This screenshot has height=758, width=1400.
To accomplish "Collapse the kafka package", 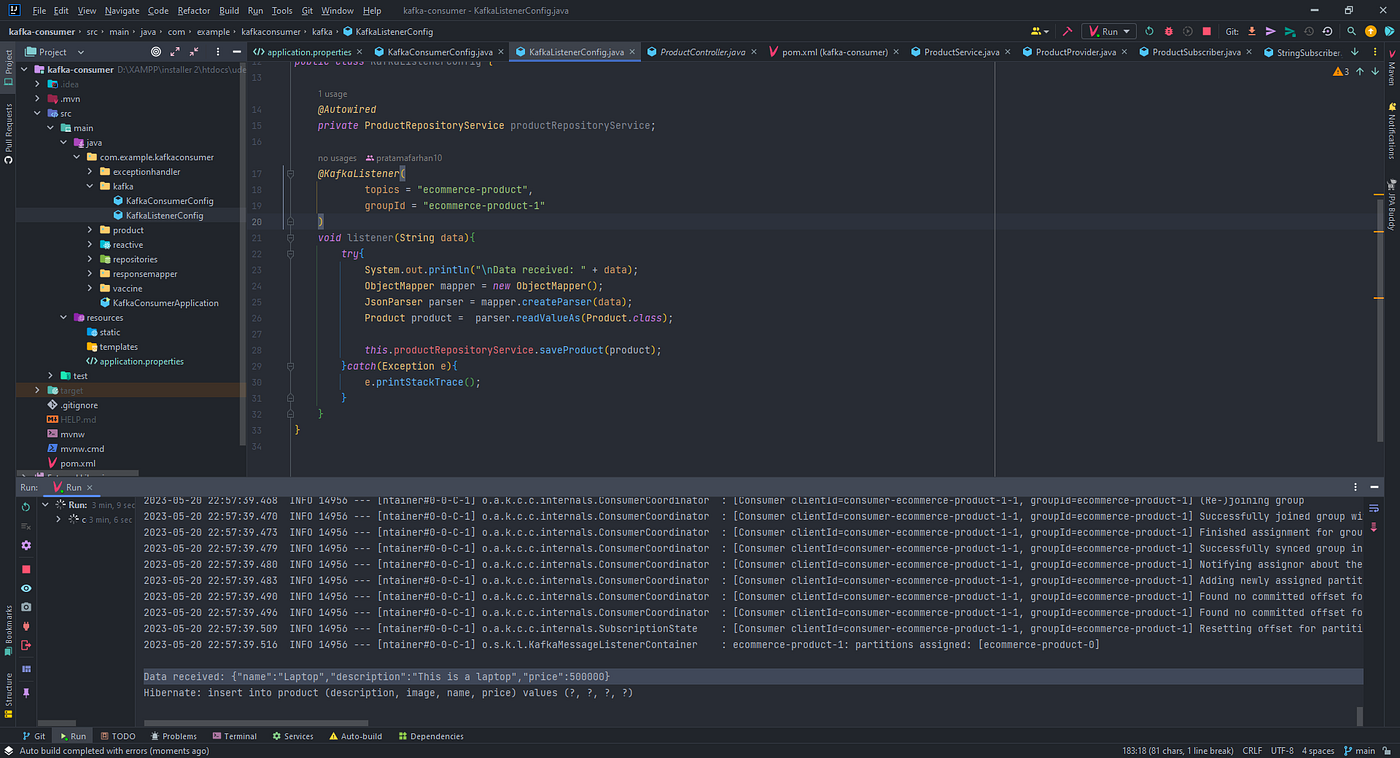I will (x=91, y=186).
